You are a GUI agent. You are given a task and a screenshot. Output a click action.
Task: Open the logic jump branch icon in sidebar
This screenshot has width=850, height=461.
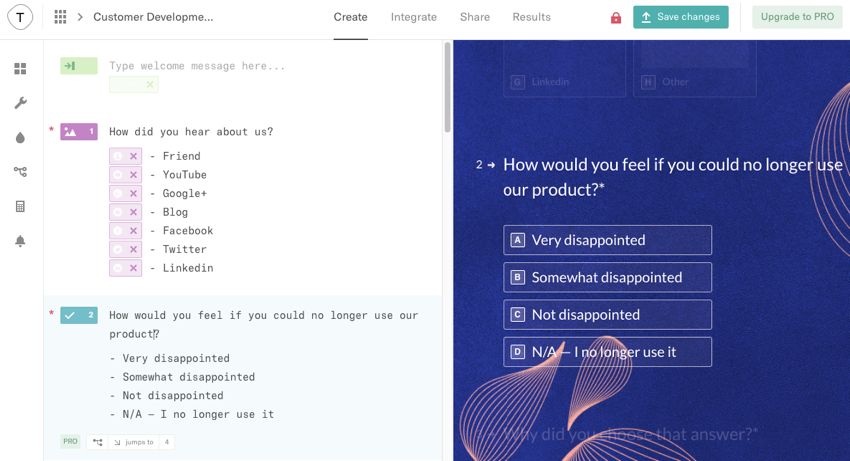(x=20, y=172)
